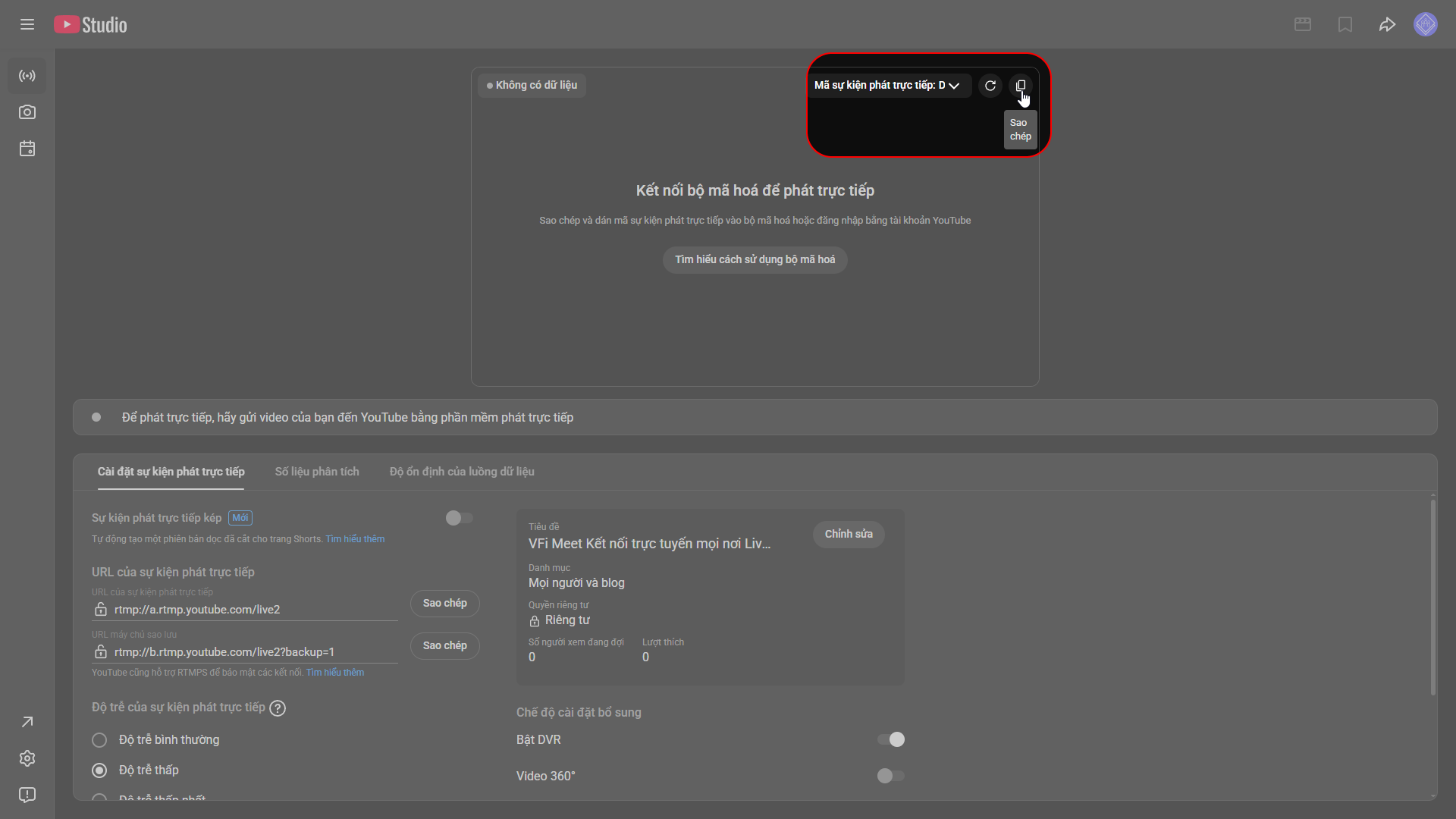Click the send feedback icon
The image size is (1456, 819).
[27, 795]
